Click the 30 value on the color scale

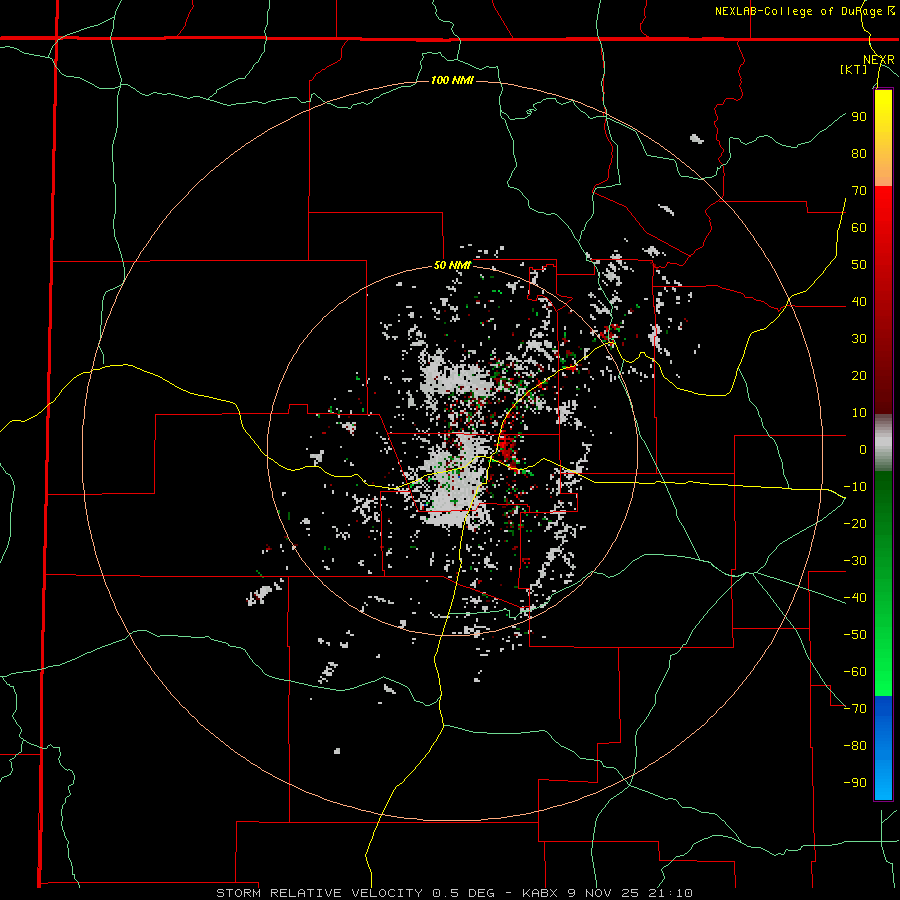coord(859,339)
